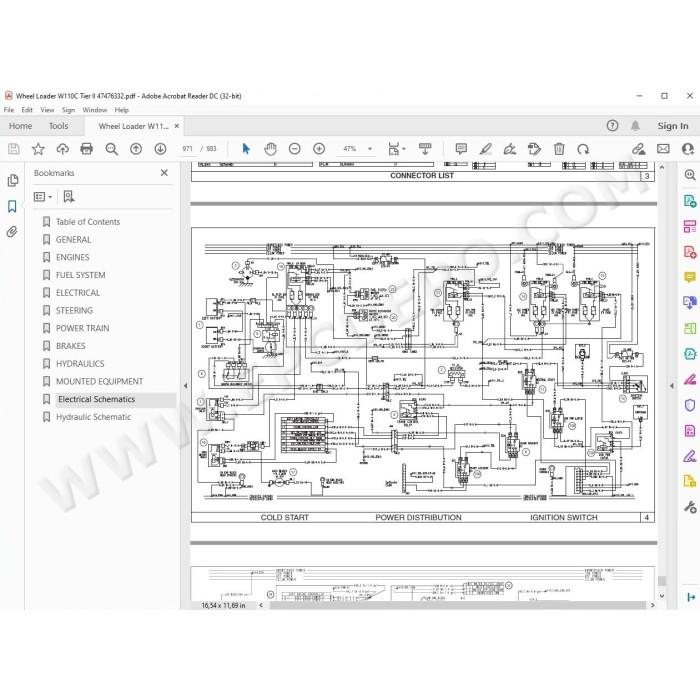The height and width of the screenshot is (700, 700).
Task: Toggle the Bookmarks panel icon in sidebar
Action: [12, 206]
